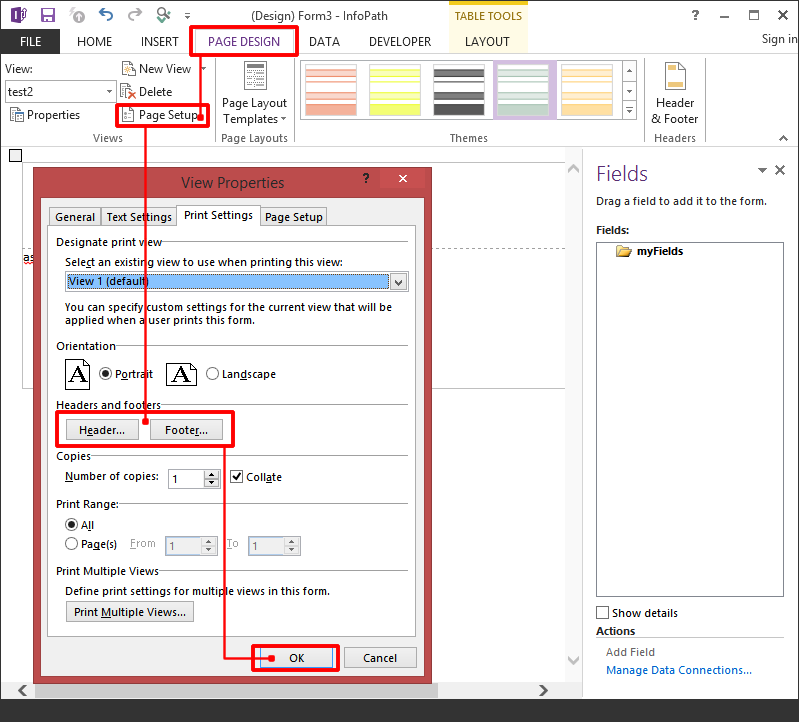Click Header & Footer ribbon button
The height and width of the screenshot is (722, 799).
click(675, 93)
